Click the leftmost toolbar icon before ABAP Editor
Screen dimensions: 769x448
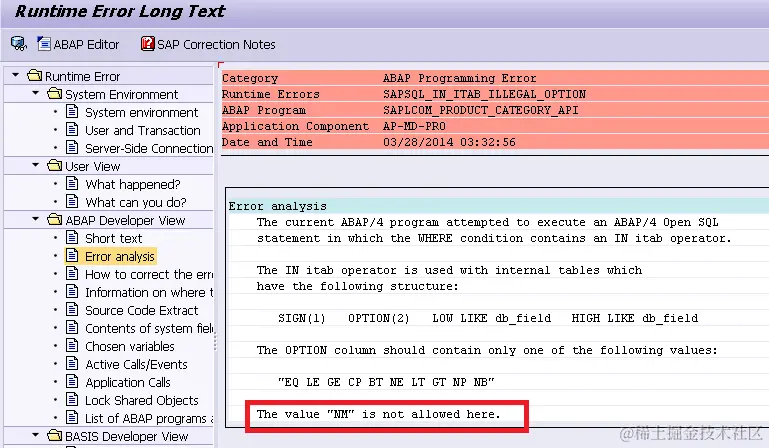19,44
